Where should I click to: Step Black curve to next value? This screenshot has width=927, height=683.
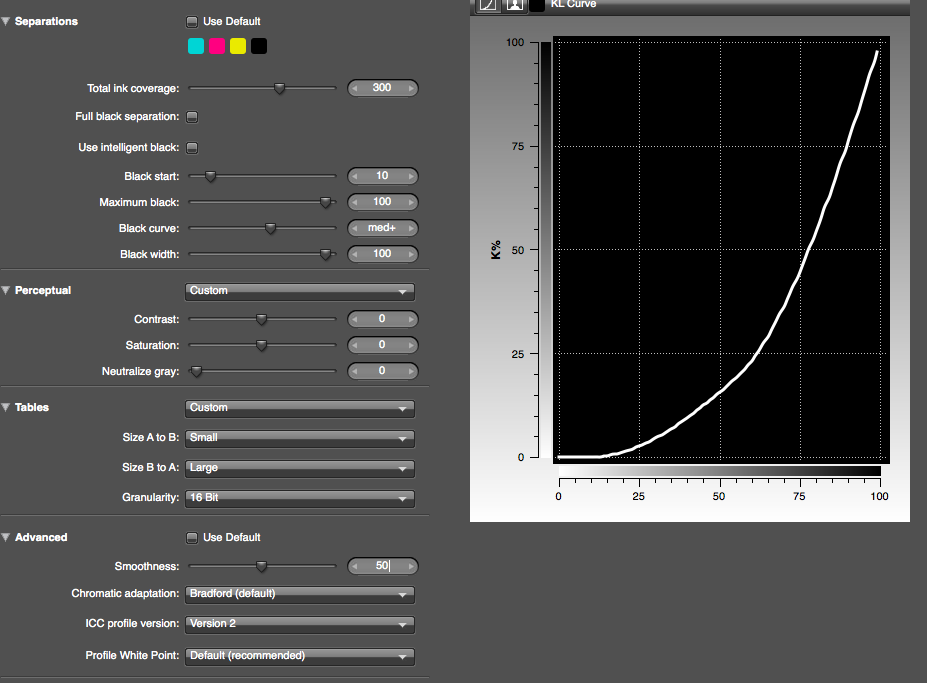point(409,228)
